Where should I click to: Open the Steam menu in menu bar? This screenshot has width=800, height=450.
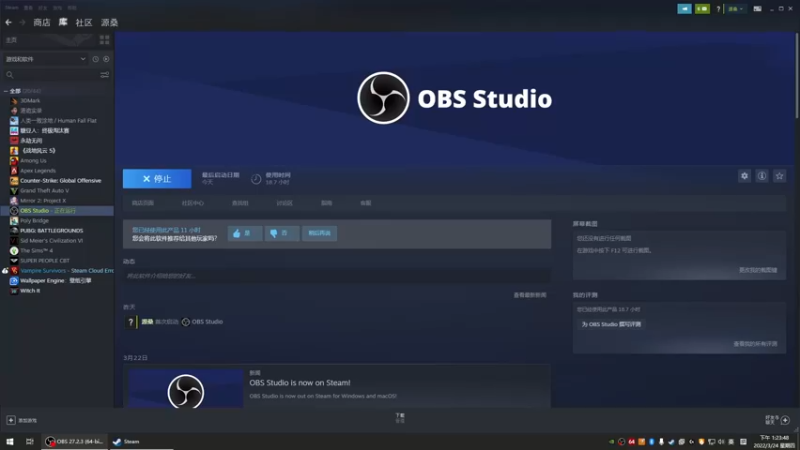coord(12,8)
